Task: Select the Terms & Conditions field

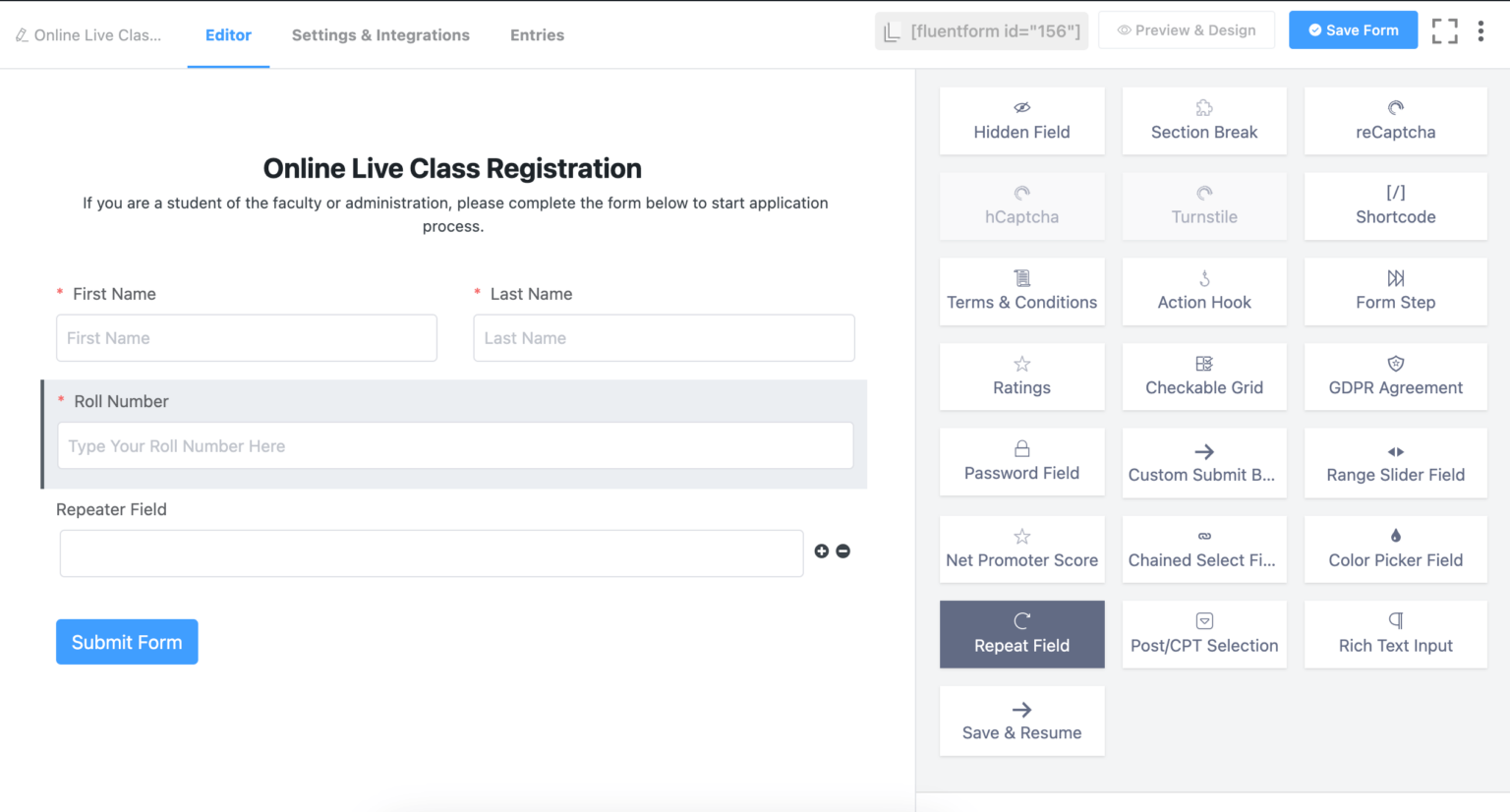Action: click(x=1021, y=291)
